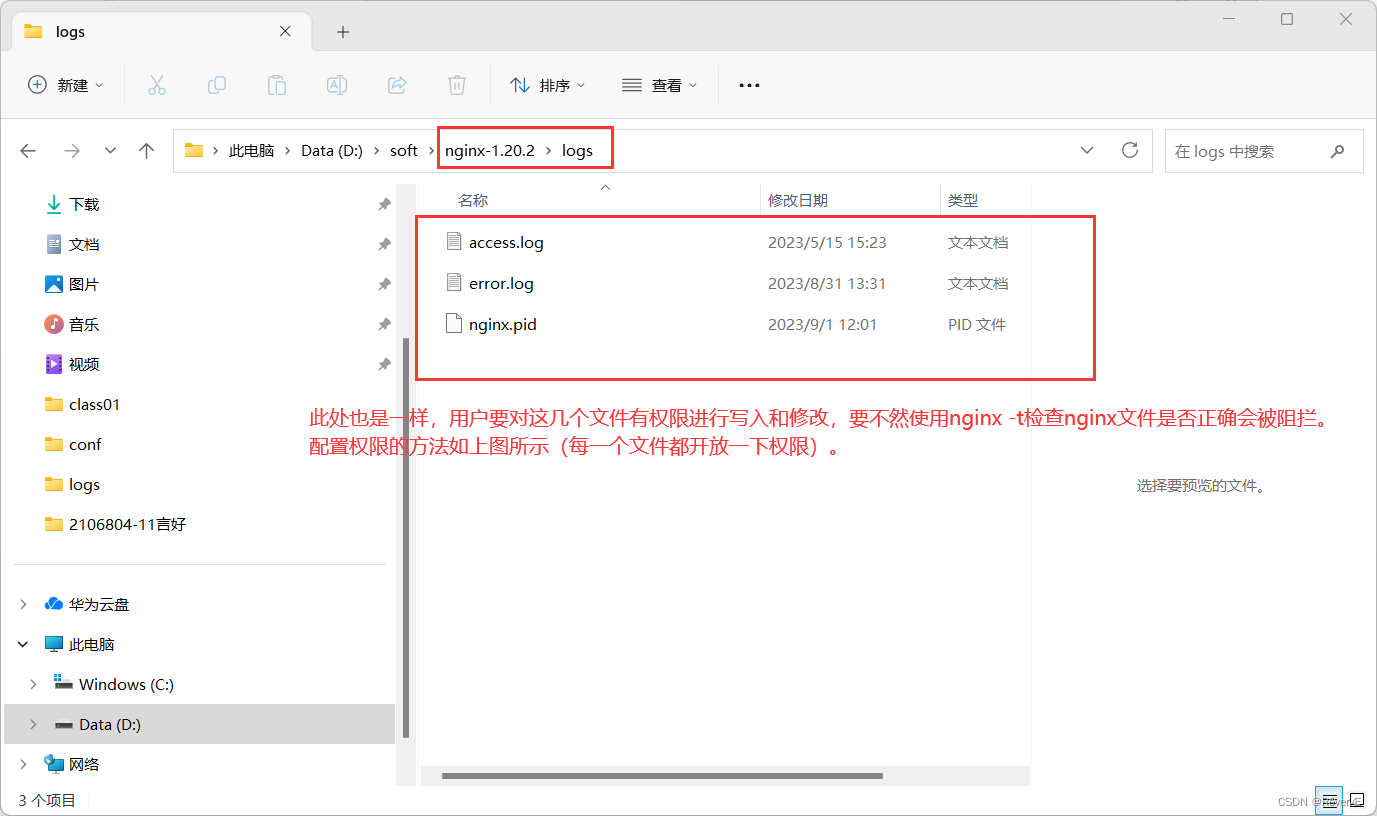Sort by 名称 column header
Viewport: 1377px width, 816px height.
tap(473, 200)
